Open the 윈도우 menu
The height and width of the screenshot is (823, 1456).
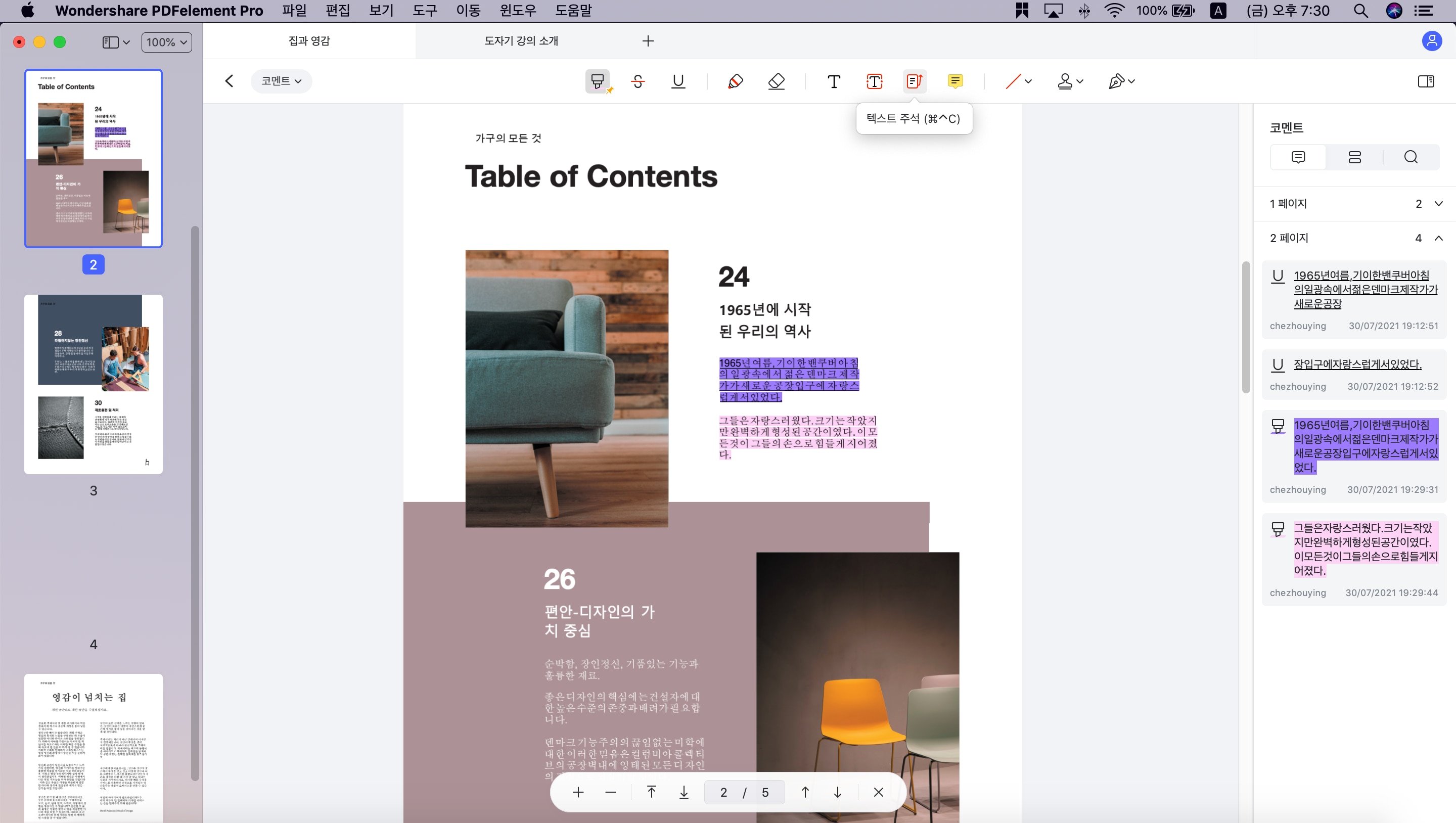(x=518, y=11)
